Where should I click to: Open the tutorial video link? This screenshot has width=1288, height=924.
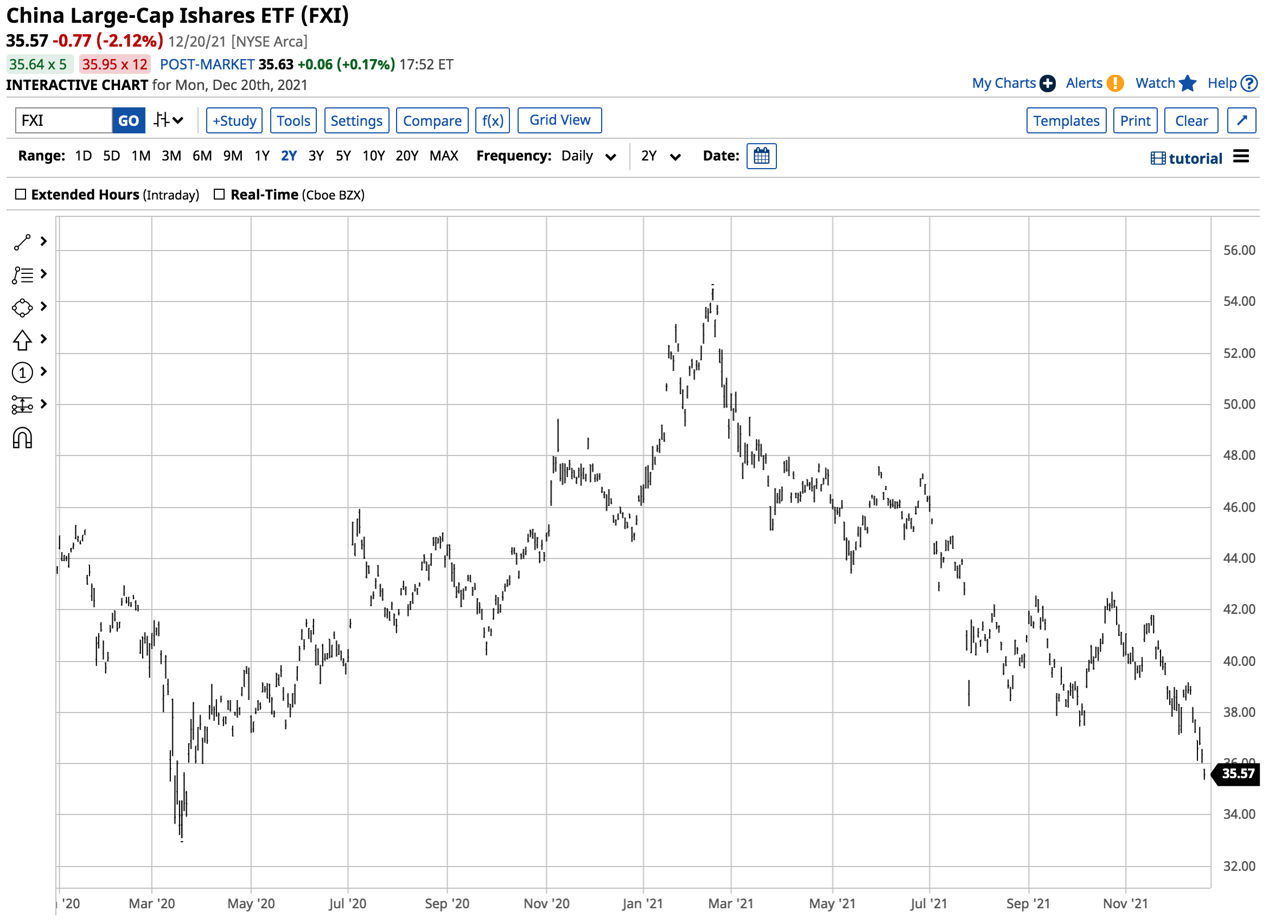point(1187,158)
